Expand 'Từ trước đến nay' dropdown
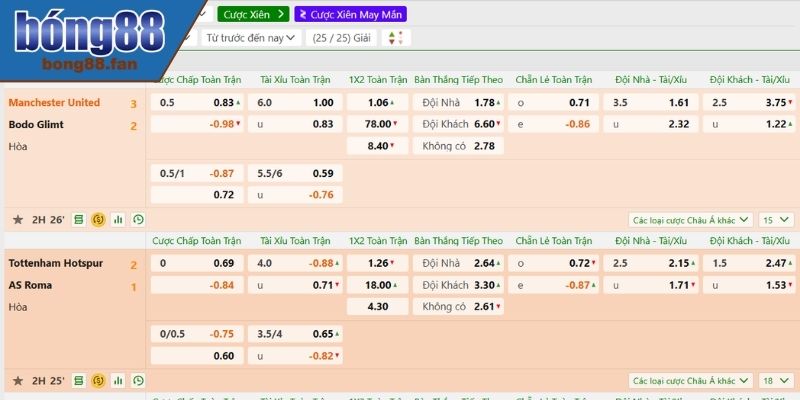The width and height of the screenshot is (800, 400). 251,38
